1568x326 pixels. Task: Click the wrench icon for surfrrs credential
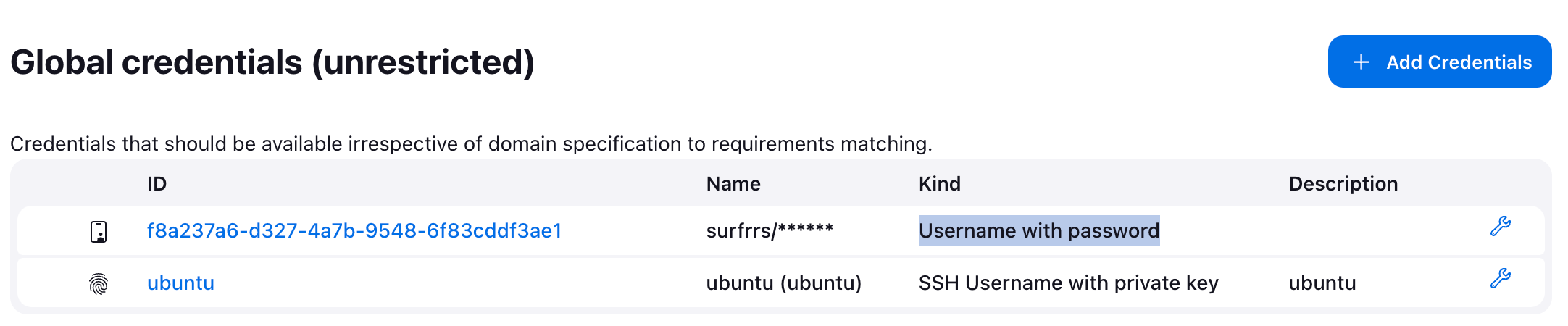pyautogui.click(x=1500, y=227)
